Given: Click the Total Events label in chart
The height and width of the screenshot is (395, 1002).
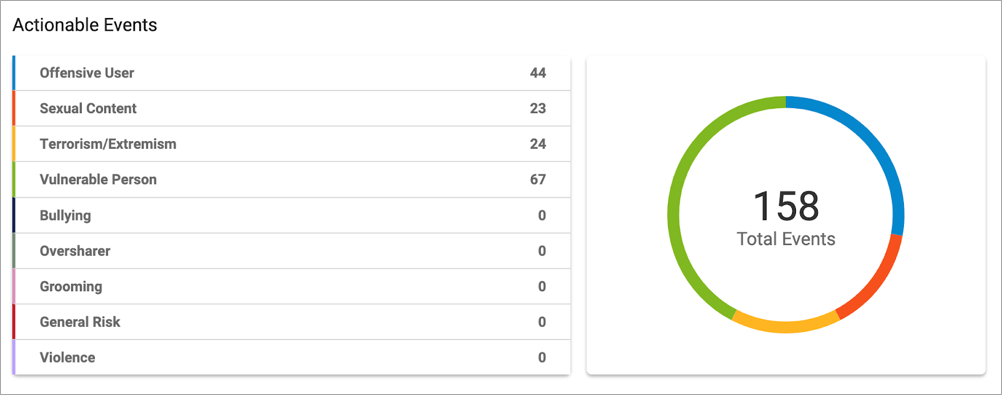Looking at the screenshot, I should point(786,239).
